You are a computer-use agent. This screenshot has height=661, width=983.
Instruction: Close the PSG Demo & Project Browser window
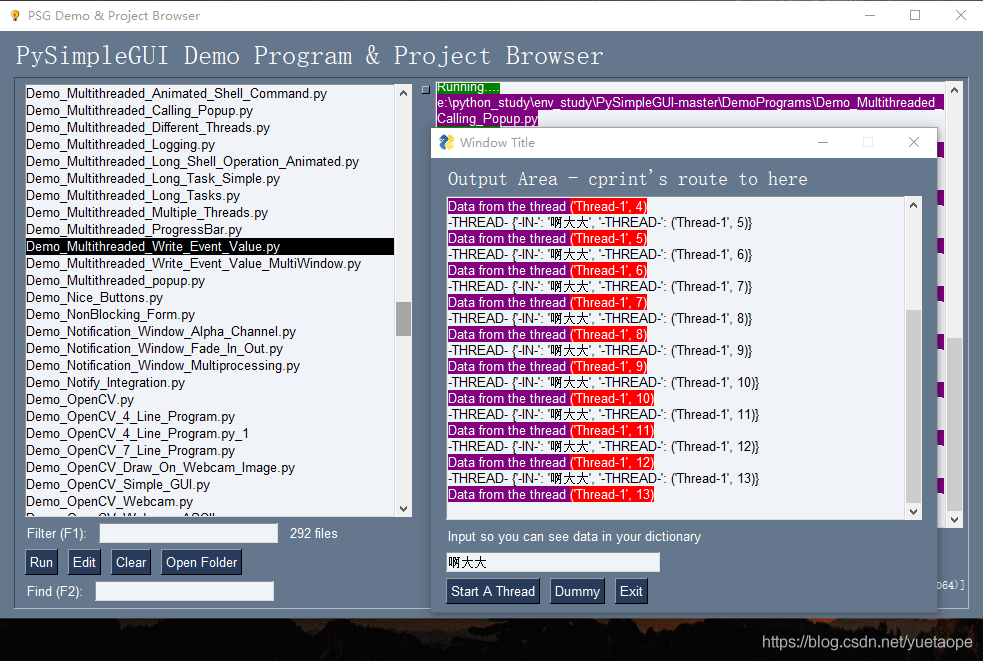(960, 15)
